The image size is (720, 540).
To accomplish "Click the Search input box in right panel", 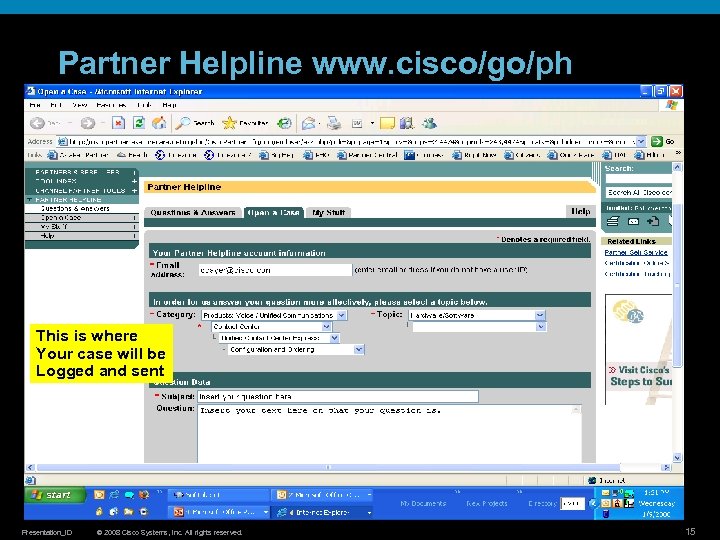I will (x=639, y=180).
